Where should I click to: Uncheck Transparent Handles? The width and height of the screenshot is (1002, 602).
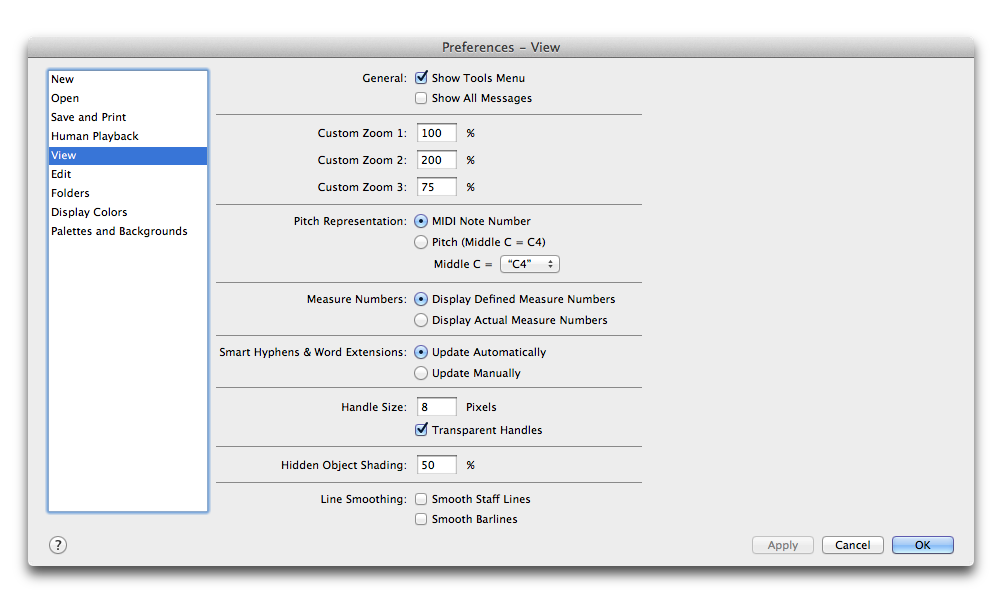click(421, 429)
